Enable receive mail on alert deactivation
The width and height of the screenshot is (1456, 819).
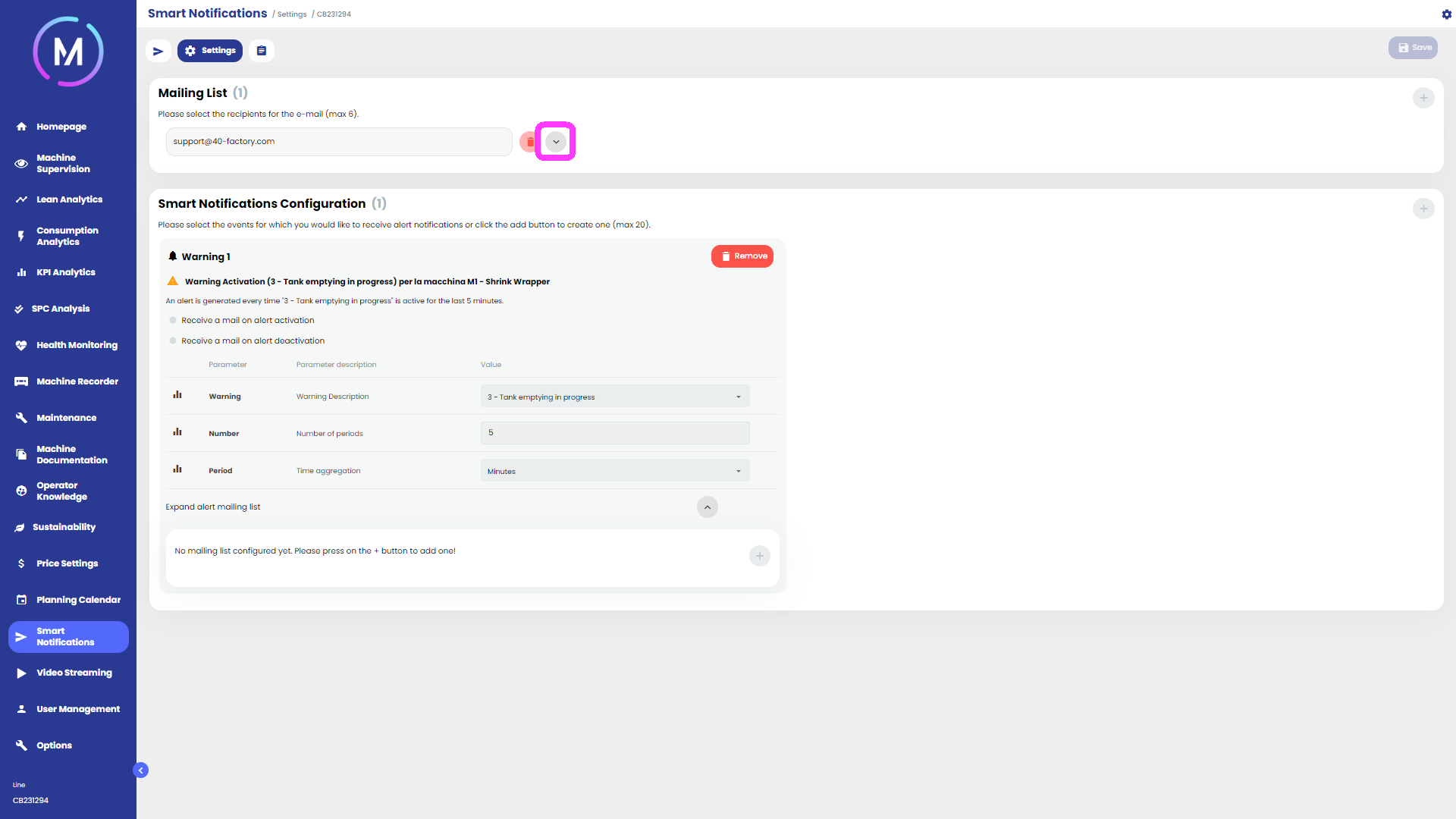173,340
